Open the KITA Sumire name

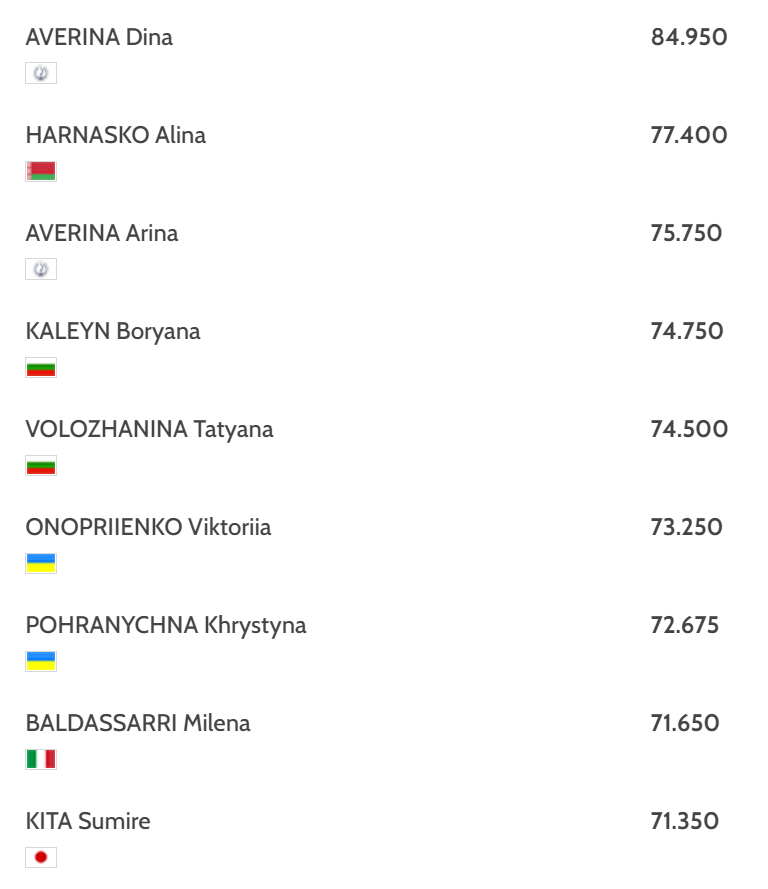click(88, 822)
